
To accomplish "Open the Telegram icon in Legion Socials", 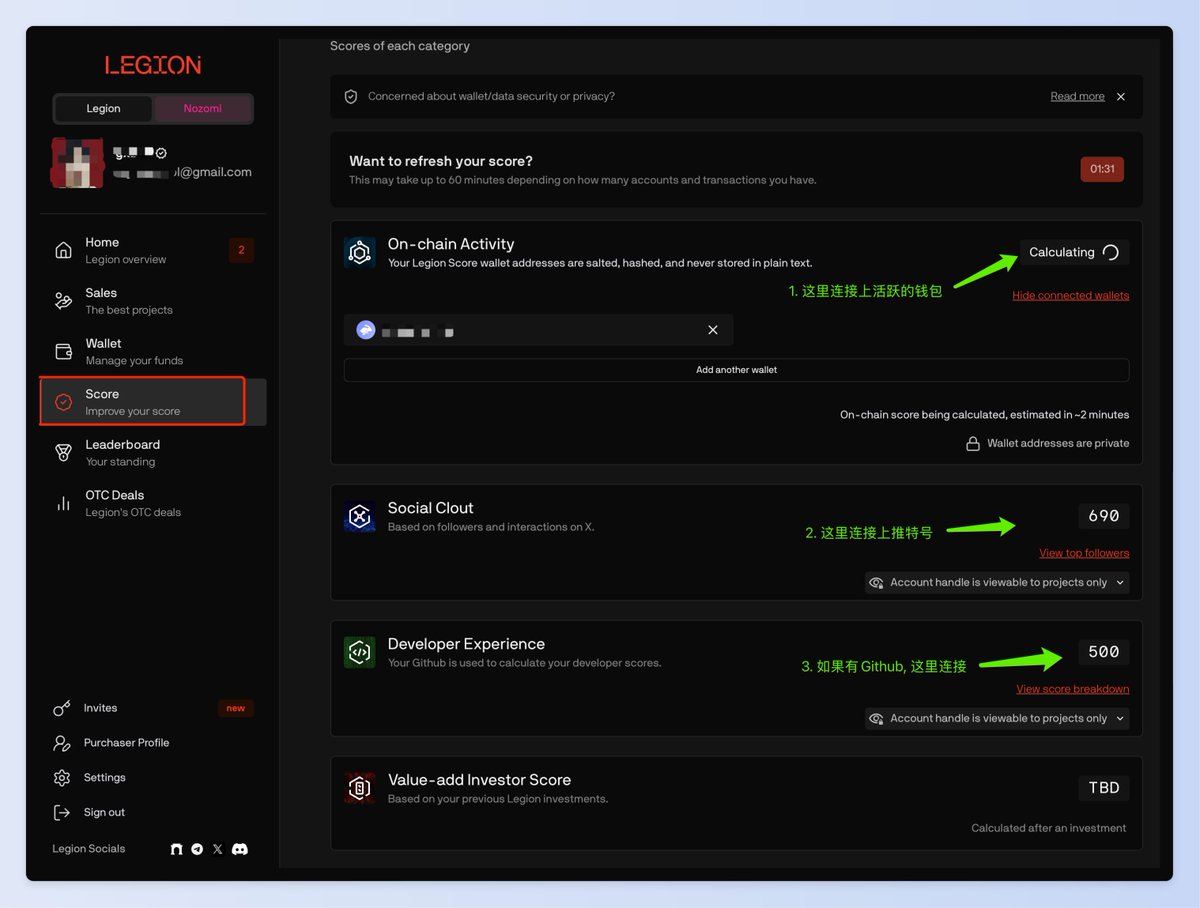I will pyautogui.click(x=197, y=849).
